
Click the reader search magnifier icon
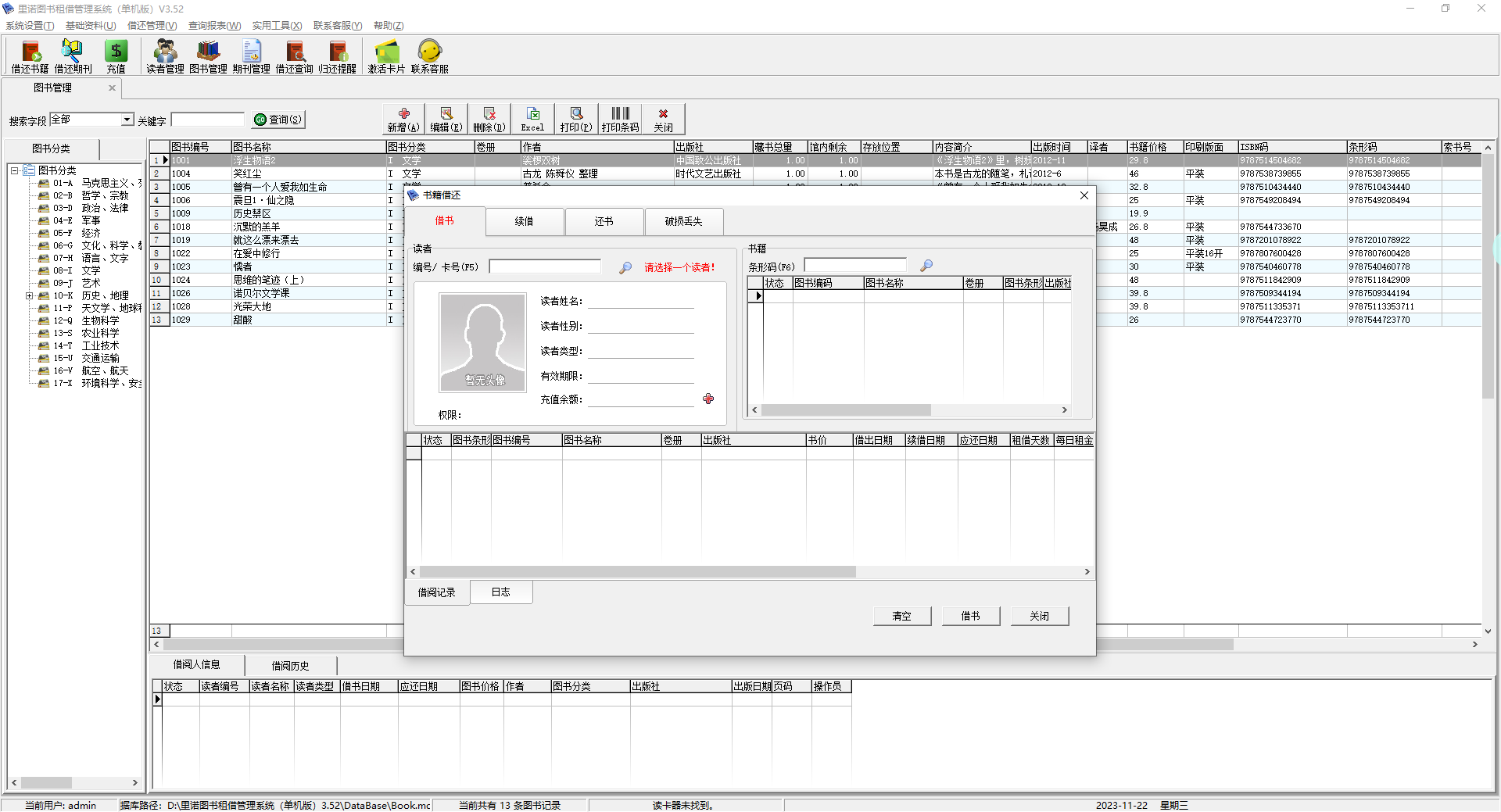point(625,268)
